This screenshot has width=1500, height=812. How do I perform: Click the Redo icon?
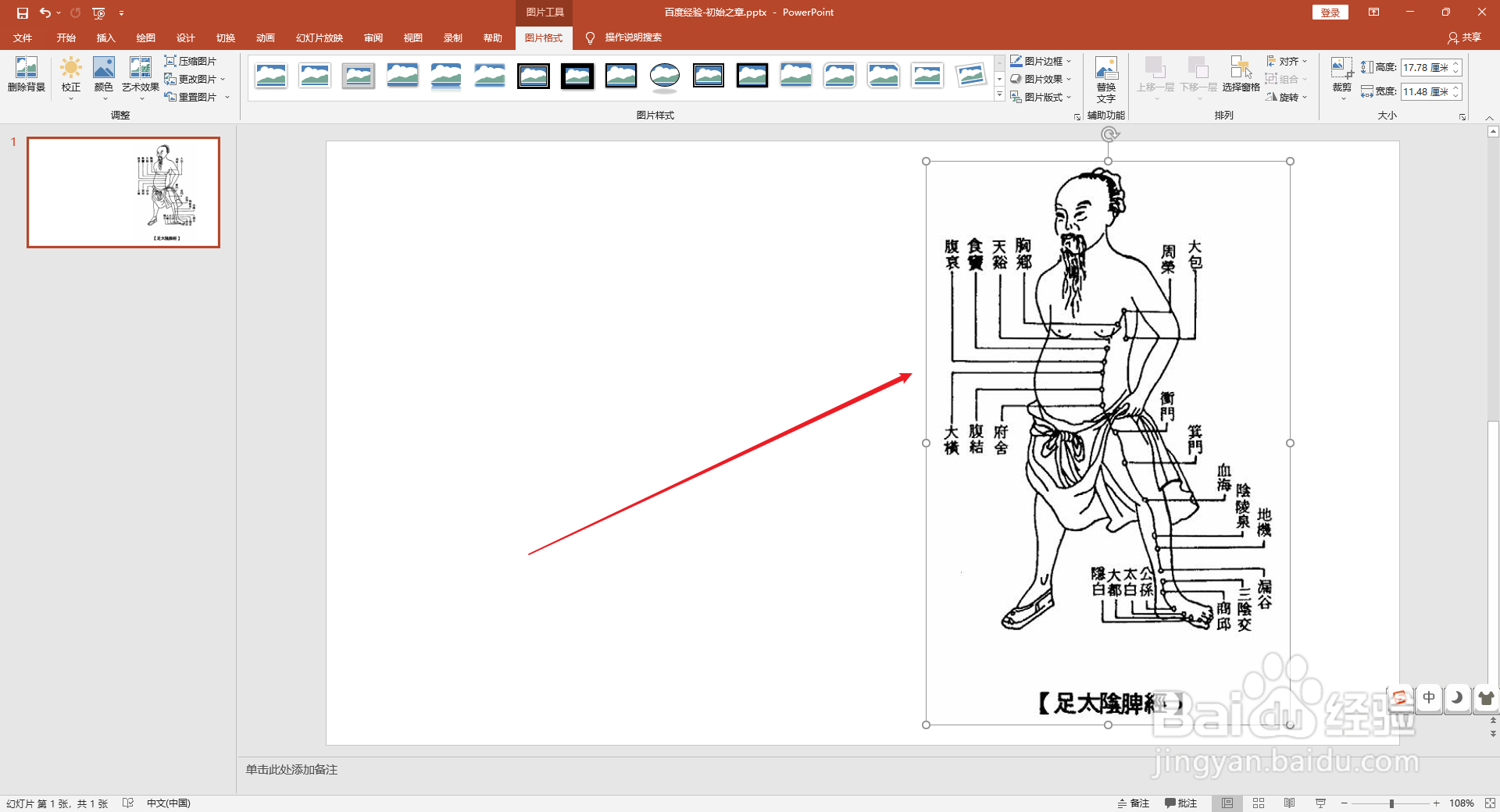(x=76, y=12)
